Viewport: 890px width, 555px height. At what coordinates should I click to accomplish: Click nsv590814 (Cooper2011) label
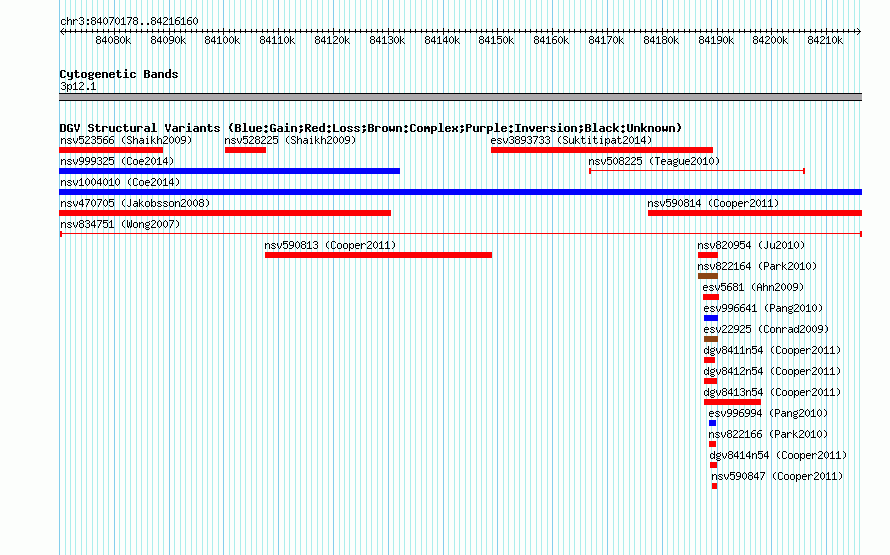[x=713, y=203]
